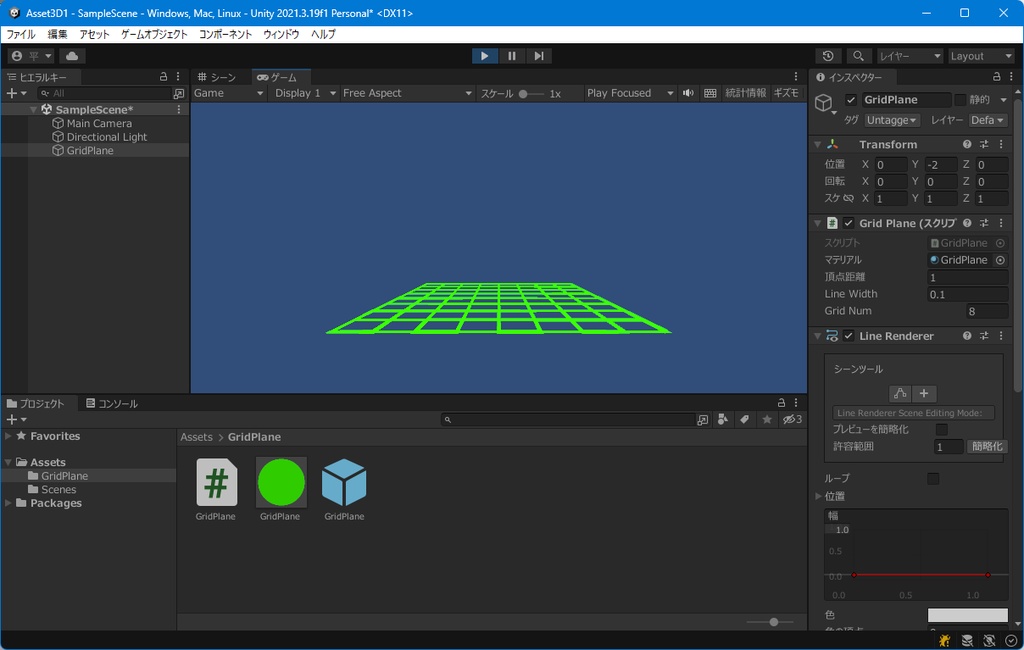Select the プロジェクト tab
Viewport: 1024px width, 650px height.
pyautogui.click(x=36, y=404)
